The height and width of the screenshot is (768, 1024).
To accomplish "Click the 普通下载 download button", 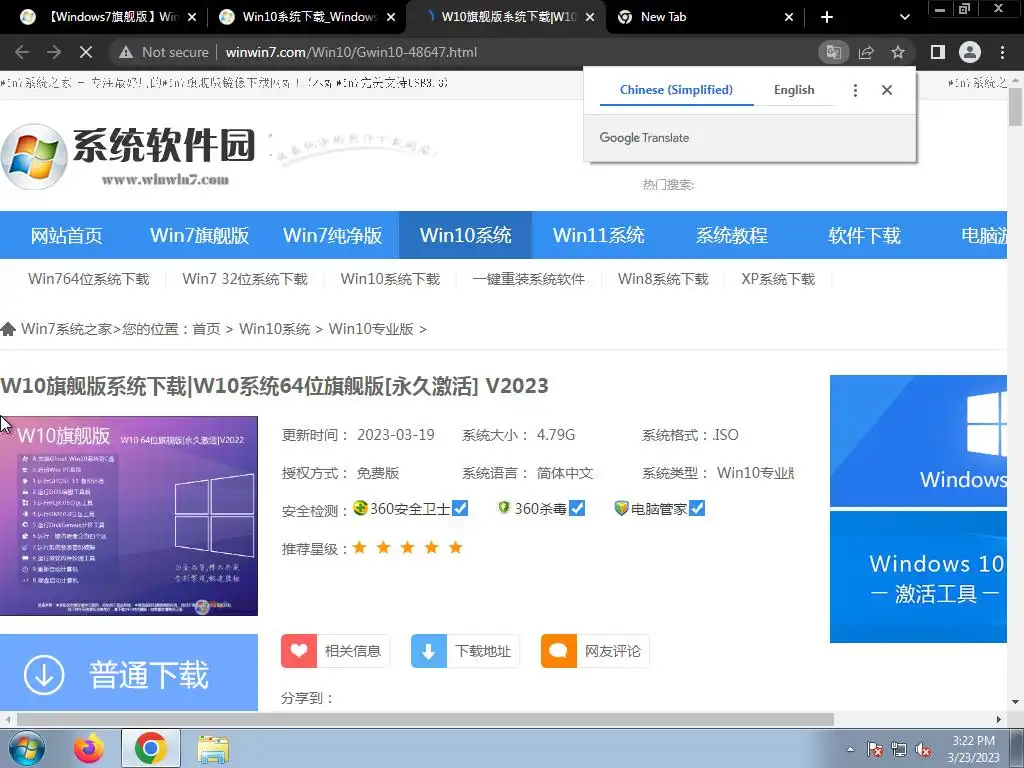I will pos(129,673).
